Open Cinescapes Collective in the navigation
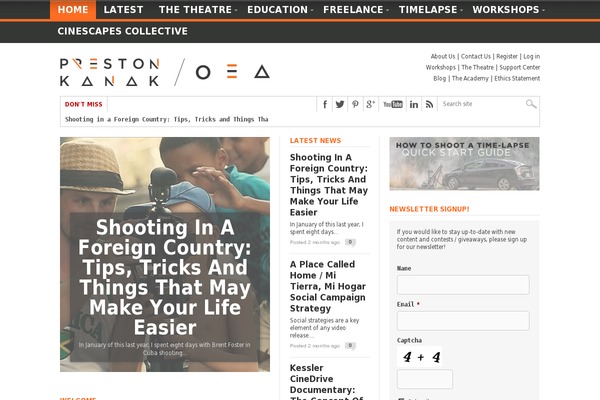600x400 pixels. [122, 31]
